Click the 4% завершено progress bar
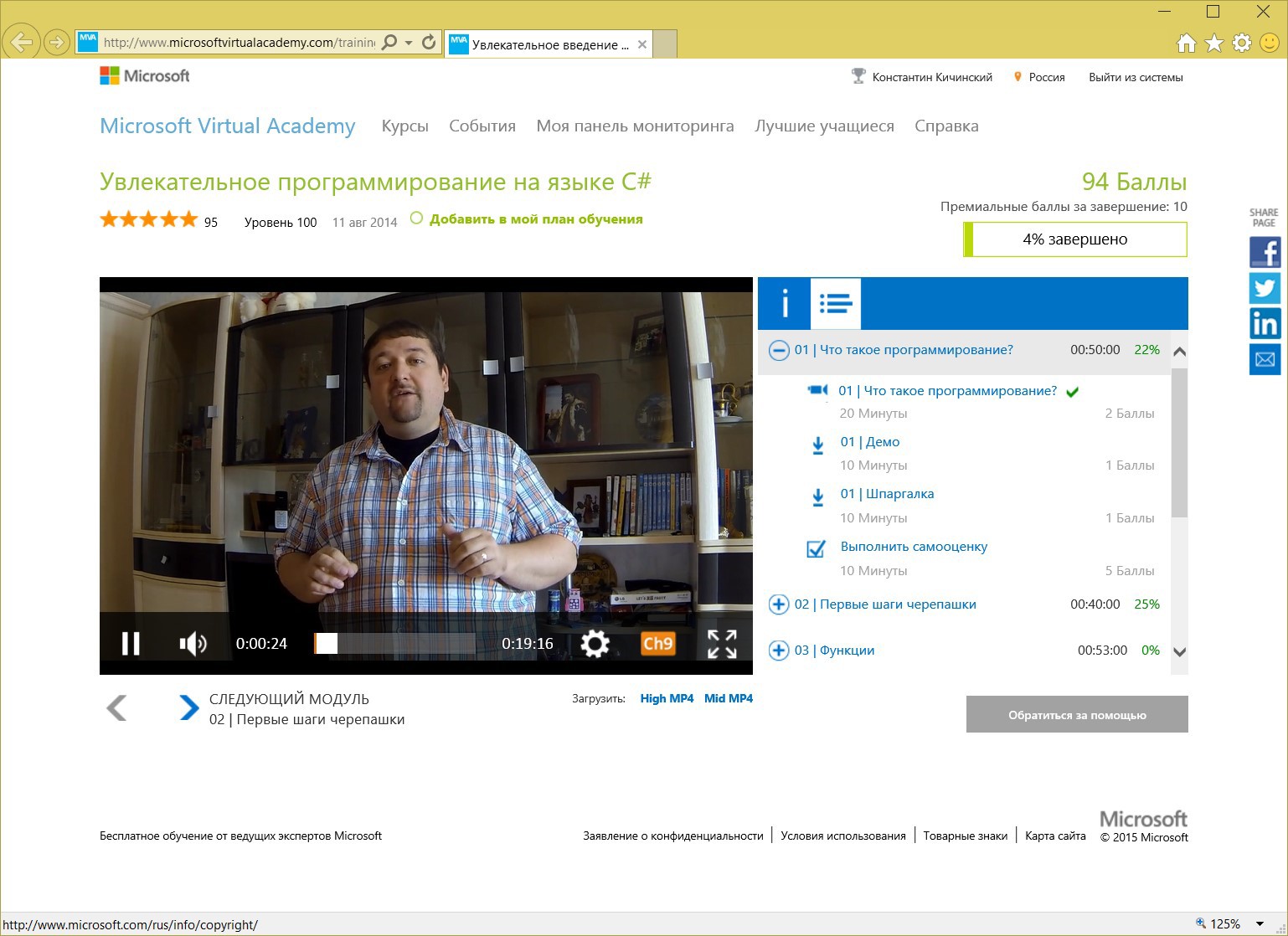Viewport: 1288px width, 936px height. coord(1075,239)
